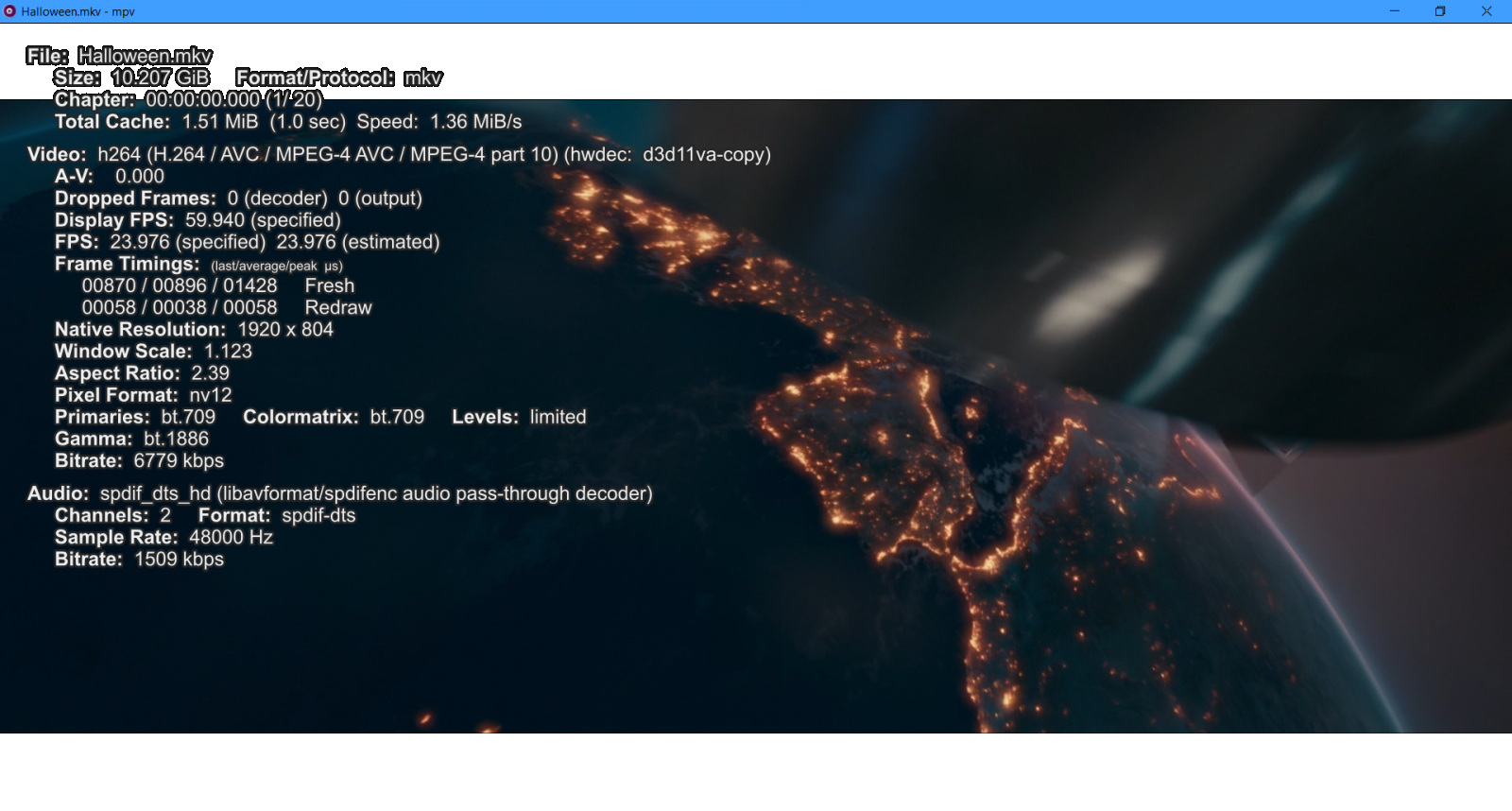Click the Total Cache value '1.51 MiB'
The width and height of the screenshot is (1512, 811).
click(x=220, y=122)
